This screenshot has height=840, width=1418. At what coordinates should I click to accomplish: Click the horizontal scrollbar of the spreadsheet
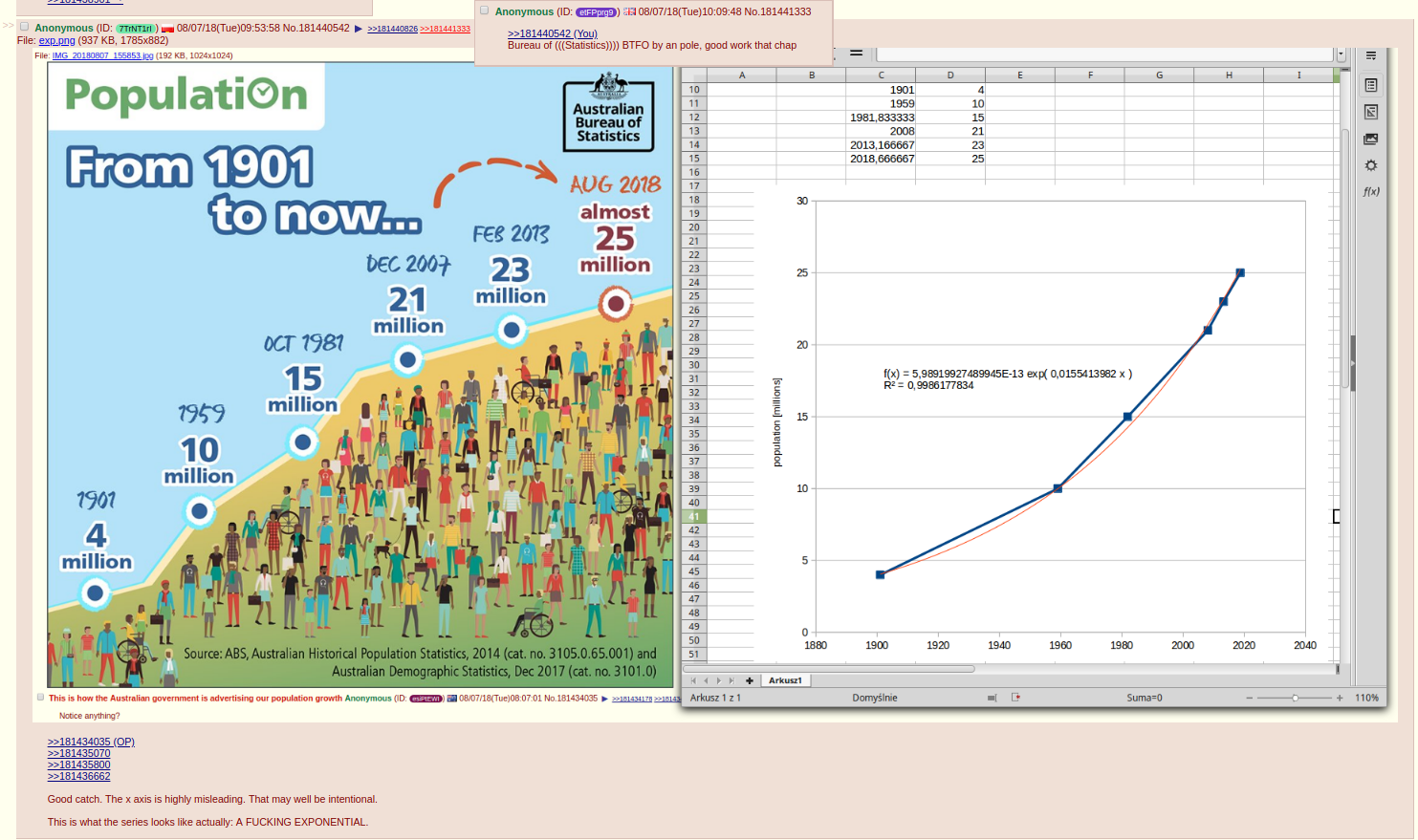[x=828, y=669]
